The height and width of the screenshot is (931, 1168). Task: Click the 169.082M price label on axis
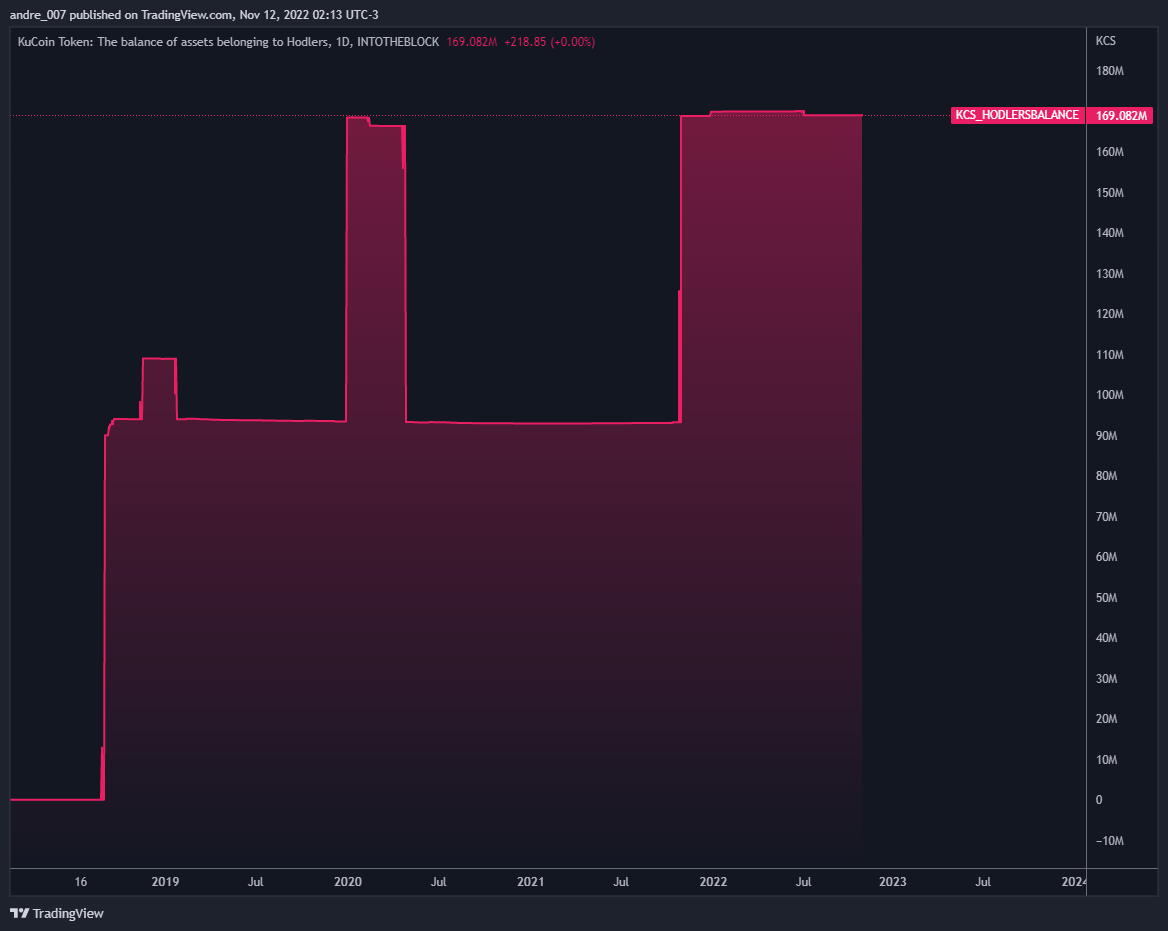1120,115
